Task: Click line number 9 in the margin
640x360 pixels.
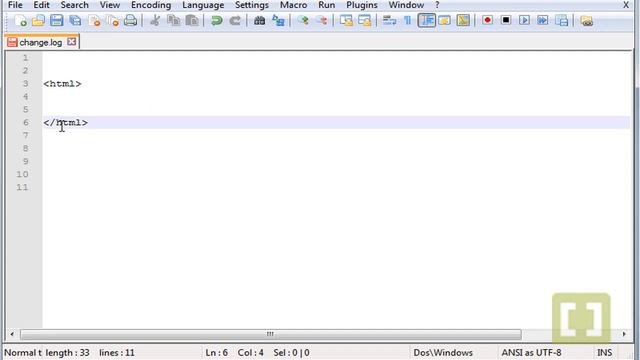Action: pos(25,161)
